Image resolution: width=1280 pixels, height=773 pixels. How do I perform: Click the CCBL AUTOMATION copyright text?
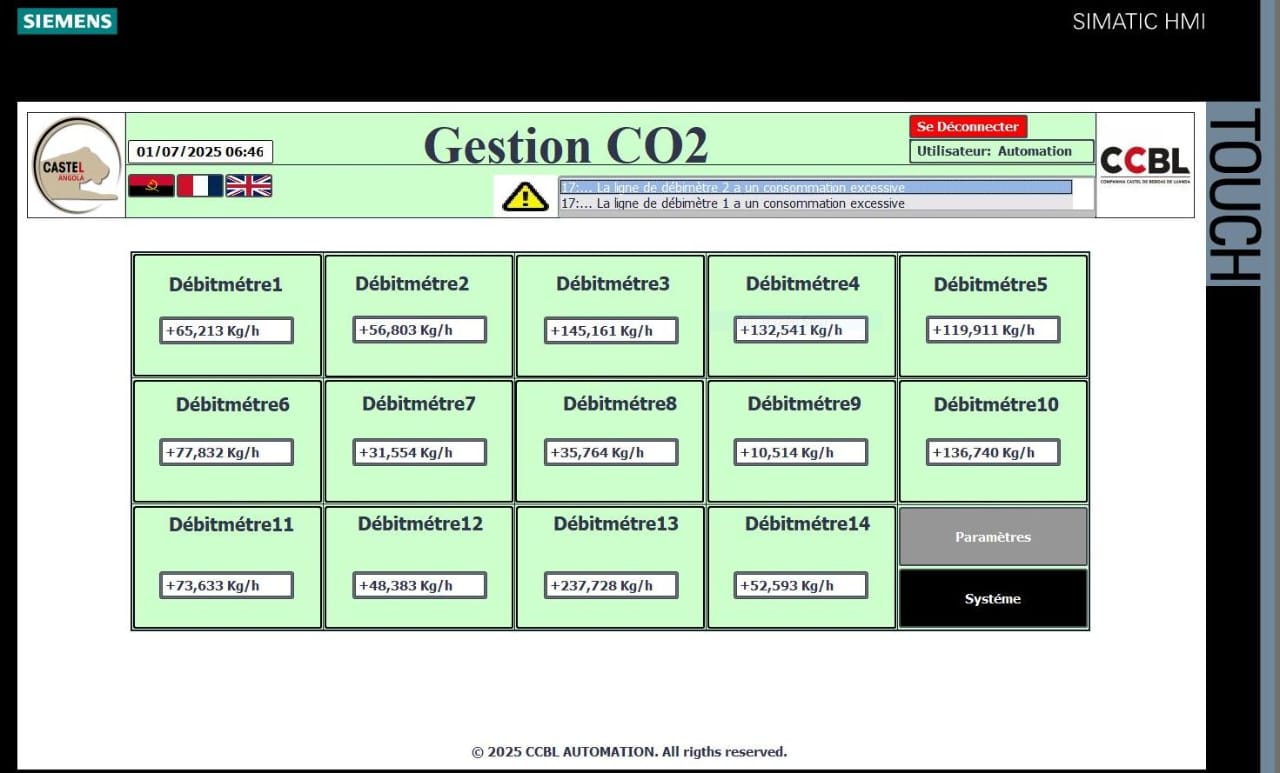point(629,752)
